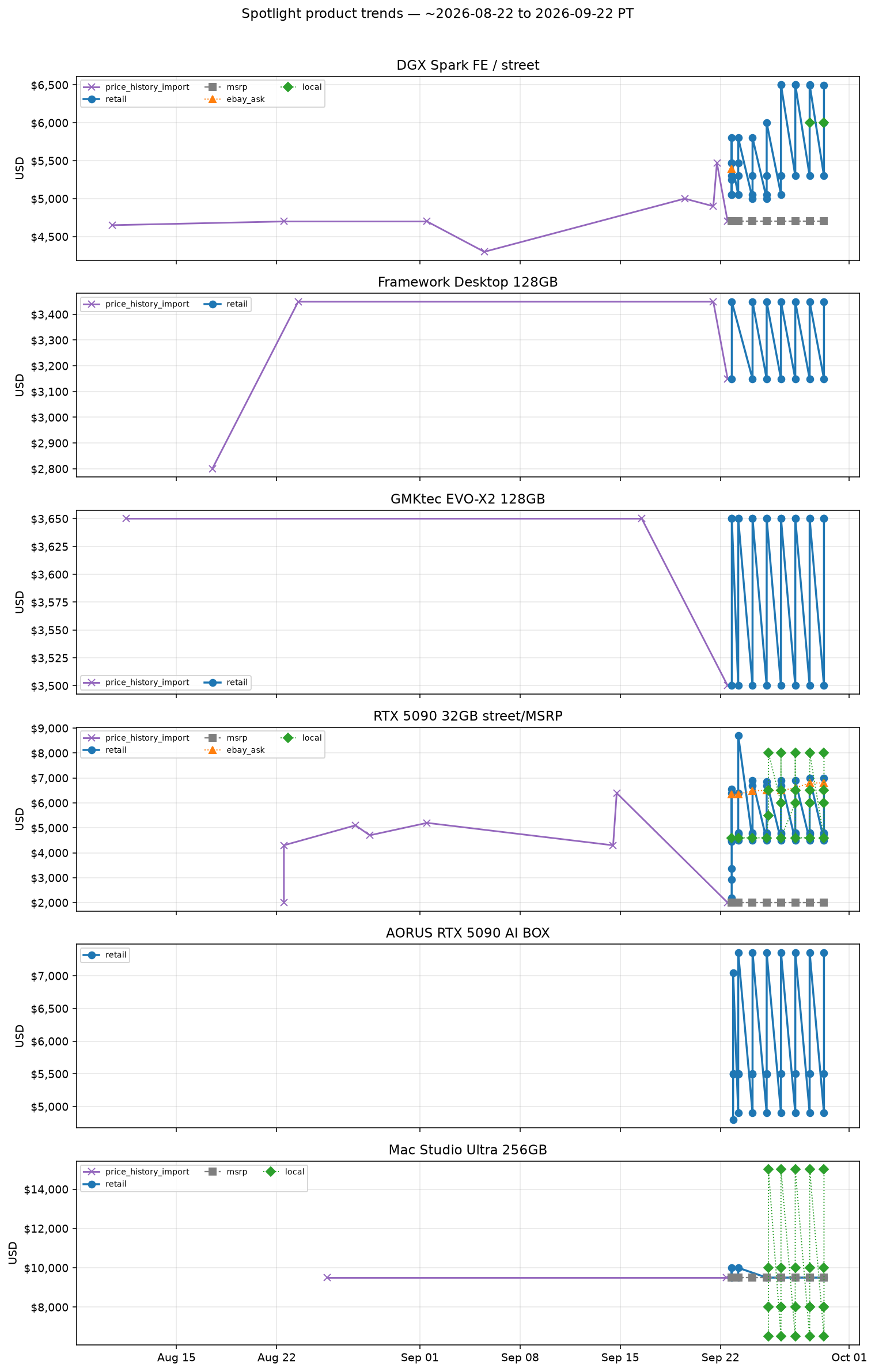Click the 'Sep 15' x-axis date label
The image size is (875, 1372).
point(620,1358)
